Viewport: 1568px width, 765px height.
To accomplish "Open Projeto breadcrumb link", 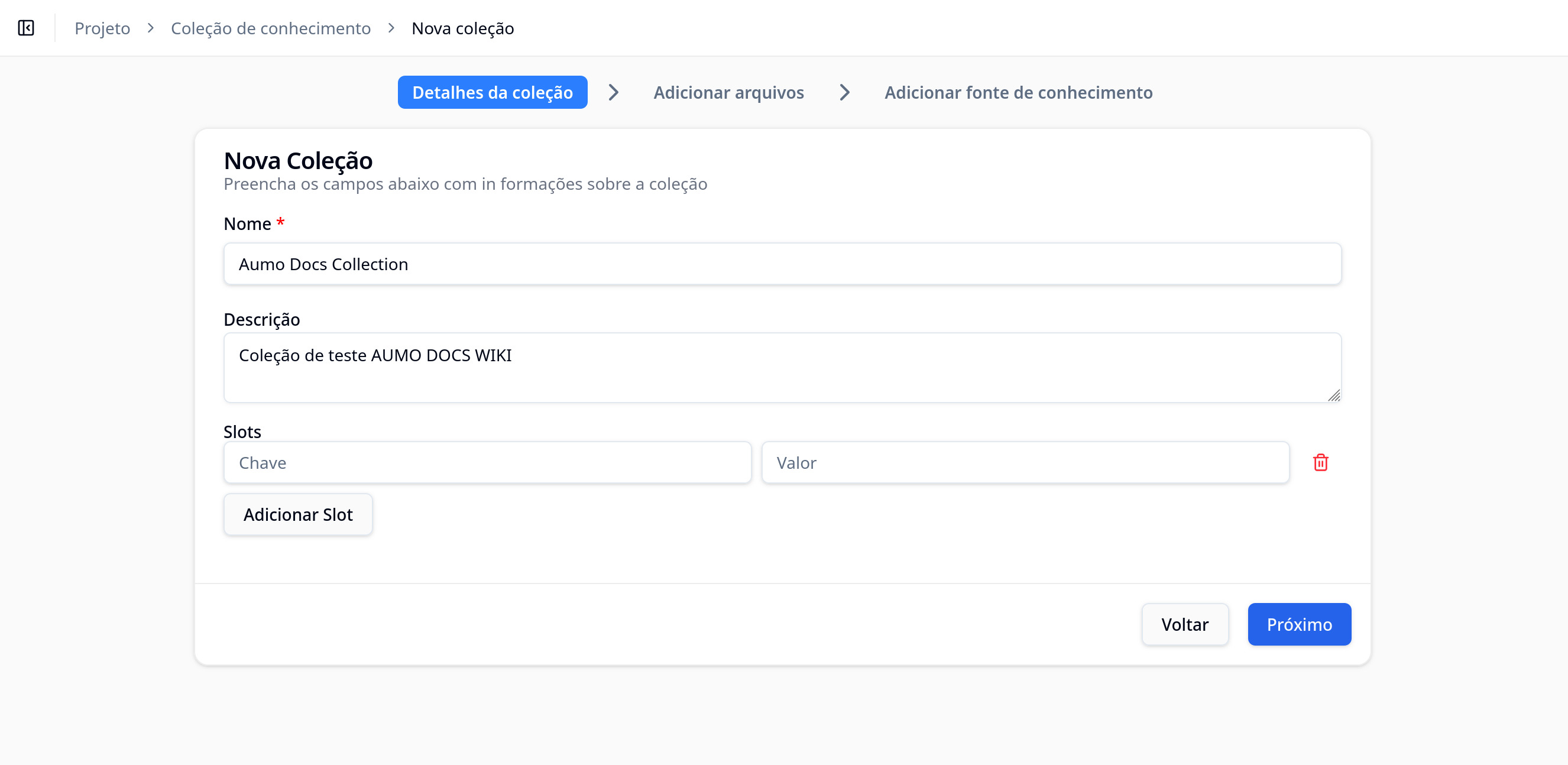I will (x=102, y=28).
